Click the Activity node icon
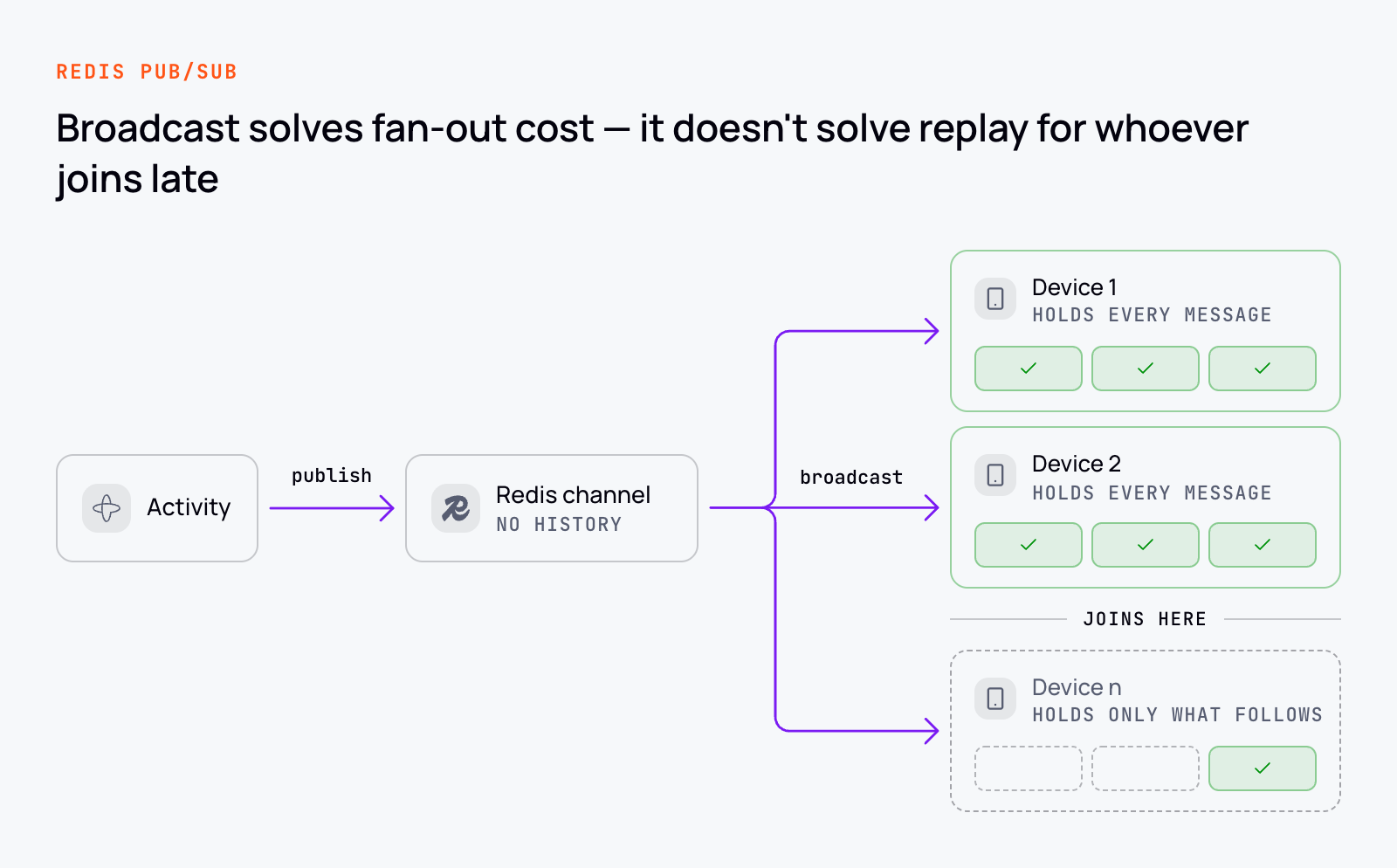 click(107, 508)
